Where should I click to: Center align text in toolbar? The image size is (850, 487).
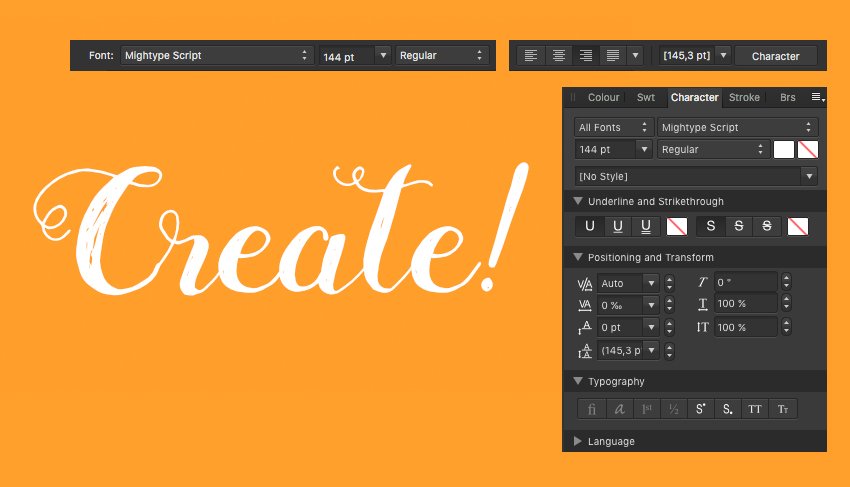coord(558,55)
